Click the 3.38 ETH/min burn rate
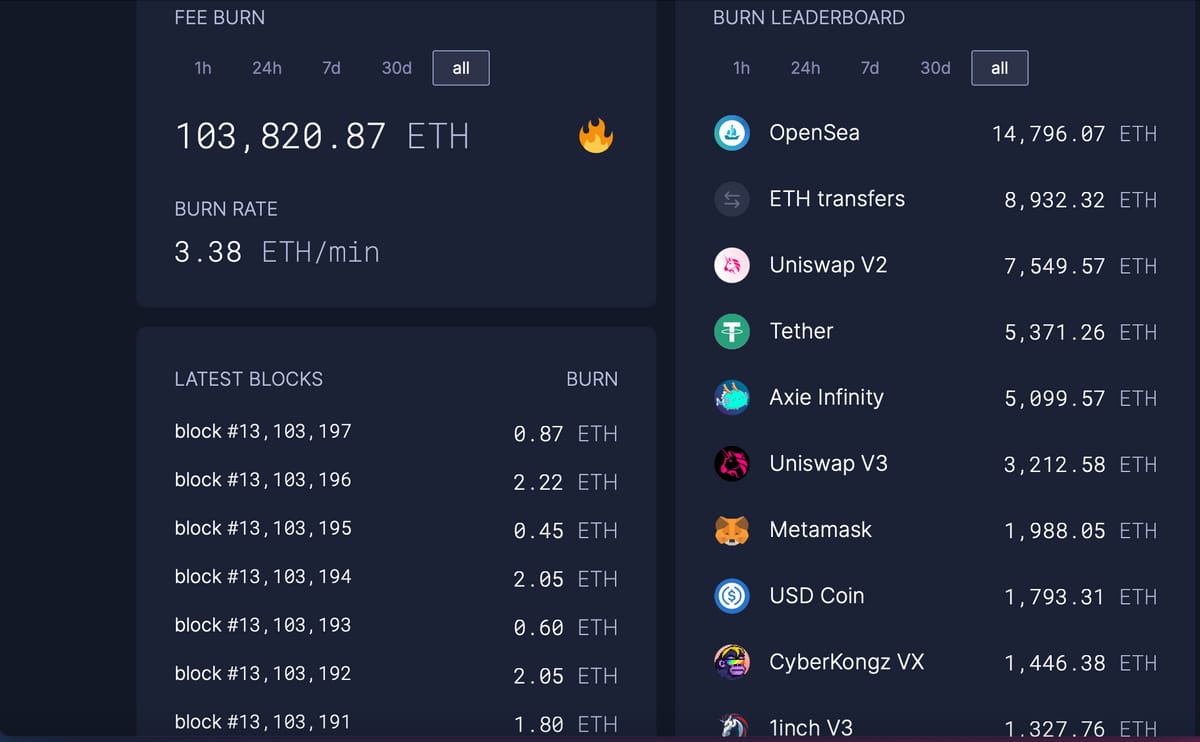The width and height of the screenshot is (1200, 742). [277, 252]
